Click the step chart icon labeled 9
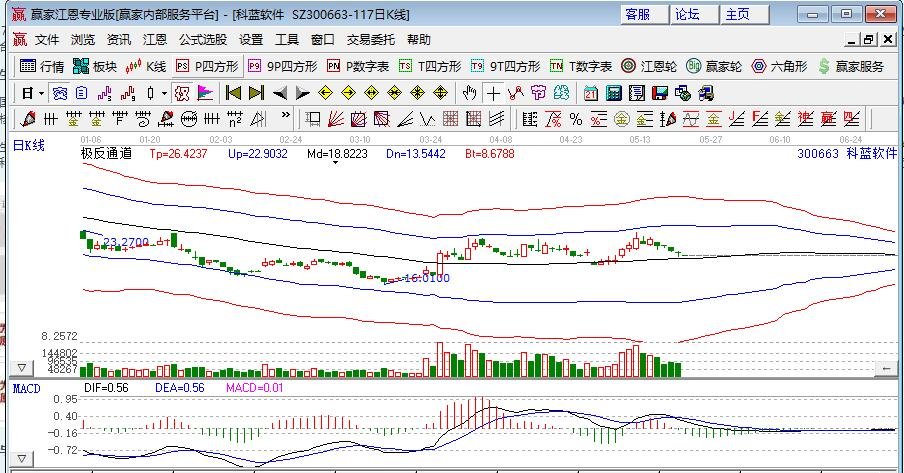 point(127,93)
